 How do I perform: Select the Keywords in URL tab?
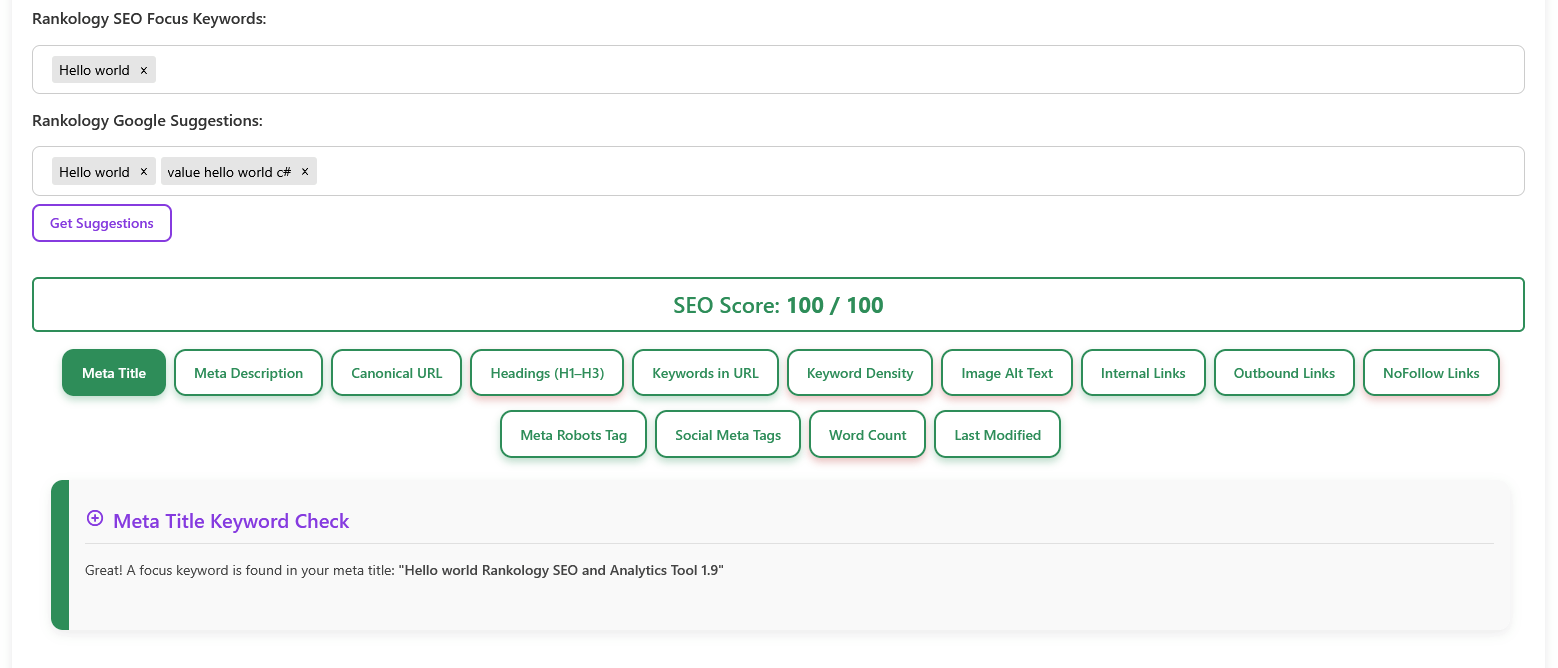tap(705, 373)
